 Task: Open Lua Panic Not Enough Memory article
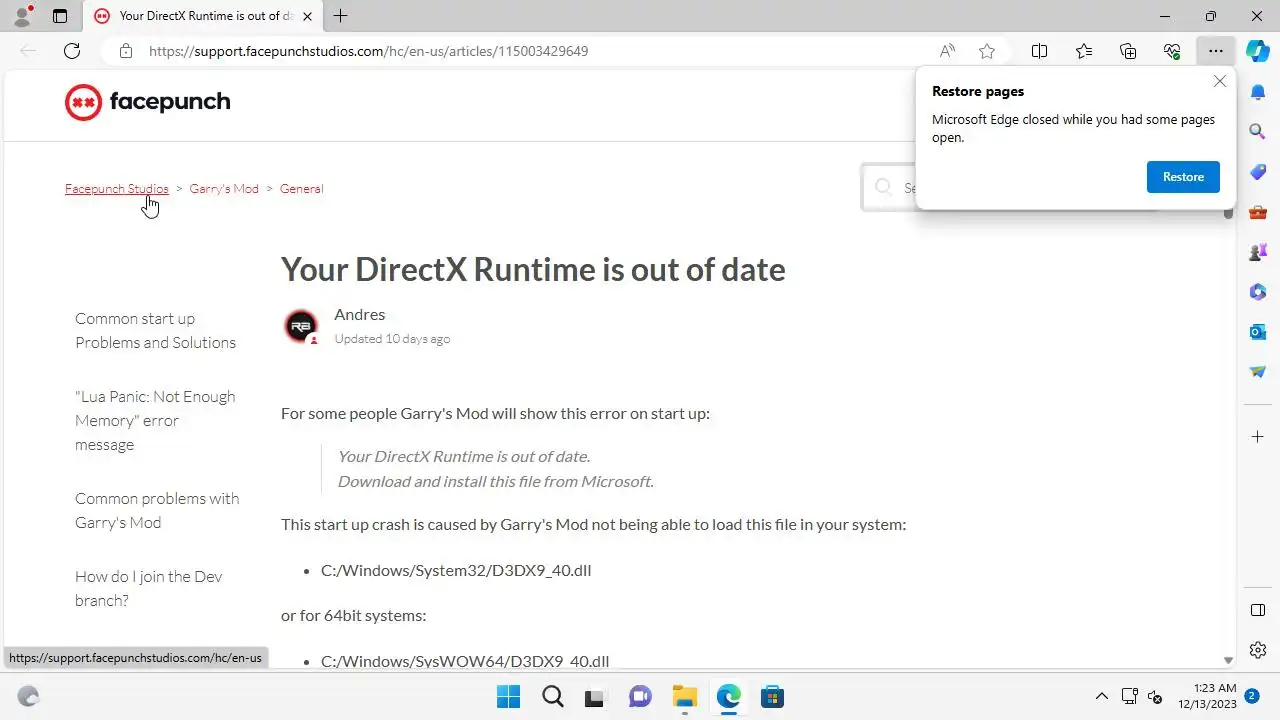click(x=155, y=421)
